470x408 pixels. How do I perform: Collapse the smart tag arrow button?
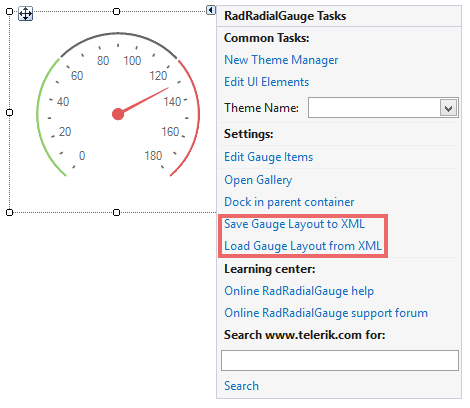click(211, 10)
